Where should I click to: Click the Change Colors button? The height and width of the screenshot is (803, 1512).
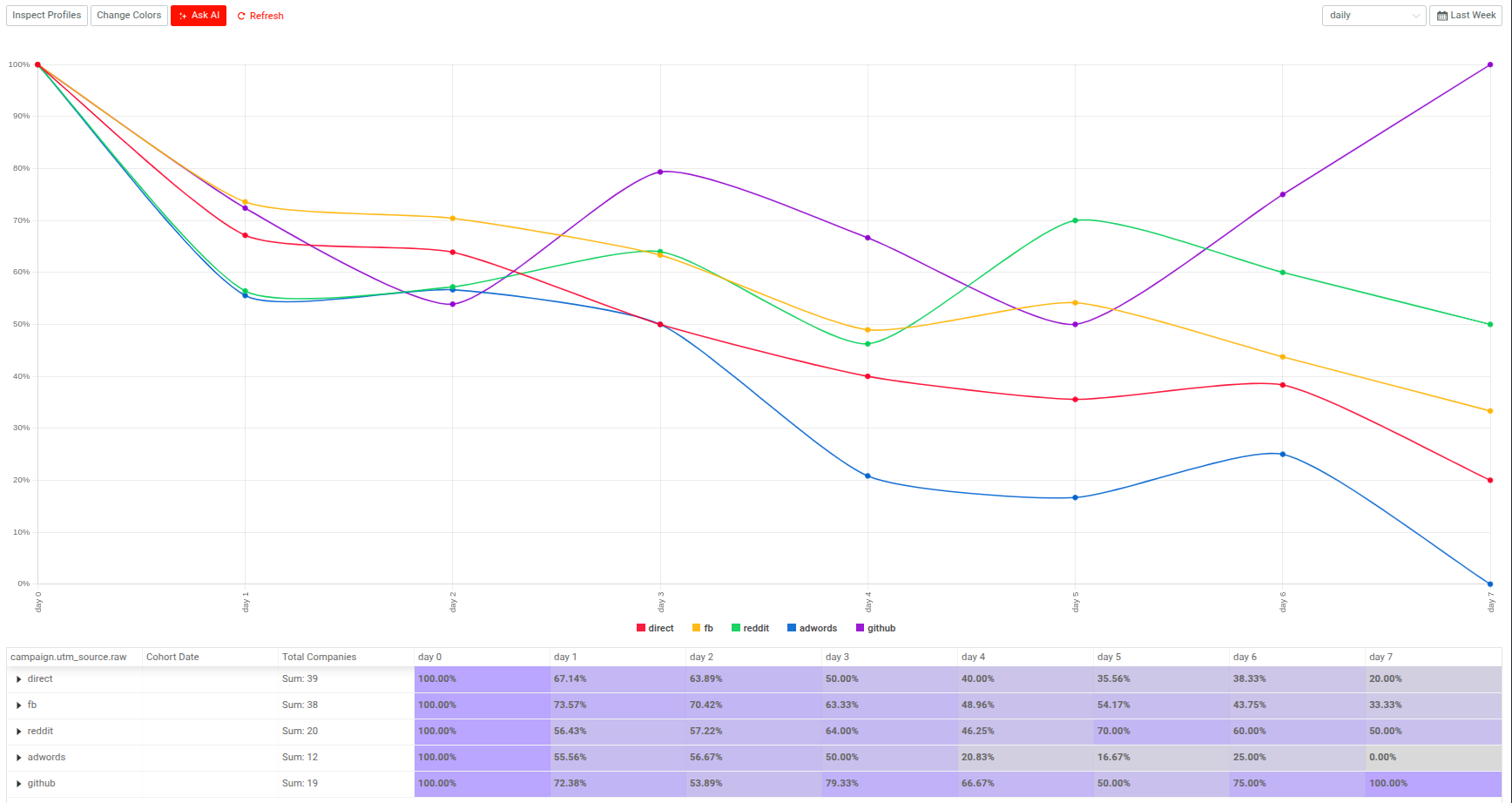point(128,15)
